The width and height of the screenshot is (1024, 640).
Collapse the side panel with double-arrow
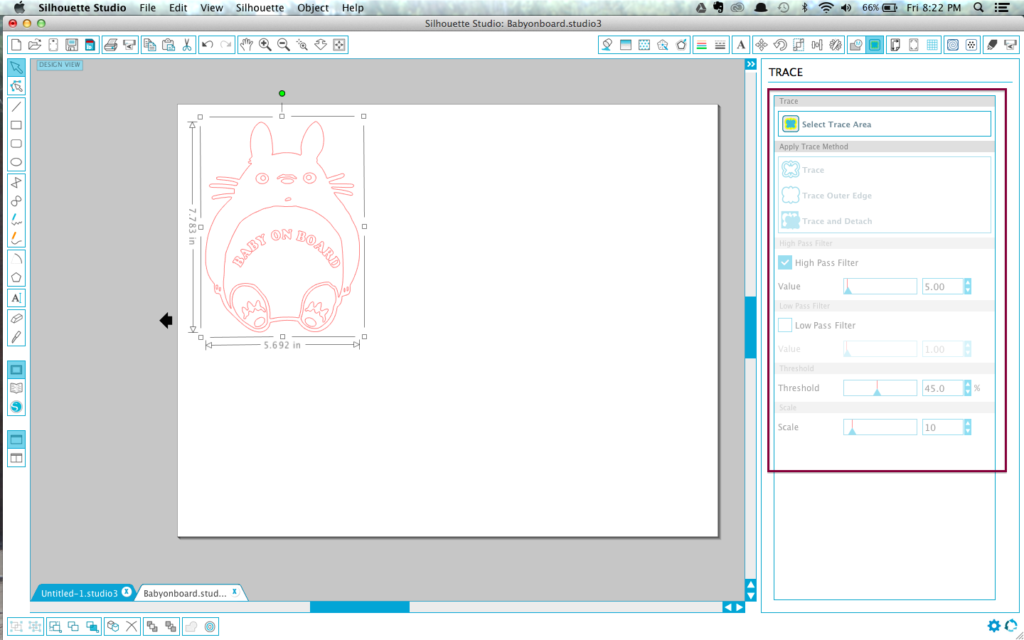(x=751, y=64)
